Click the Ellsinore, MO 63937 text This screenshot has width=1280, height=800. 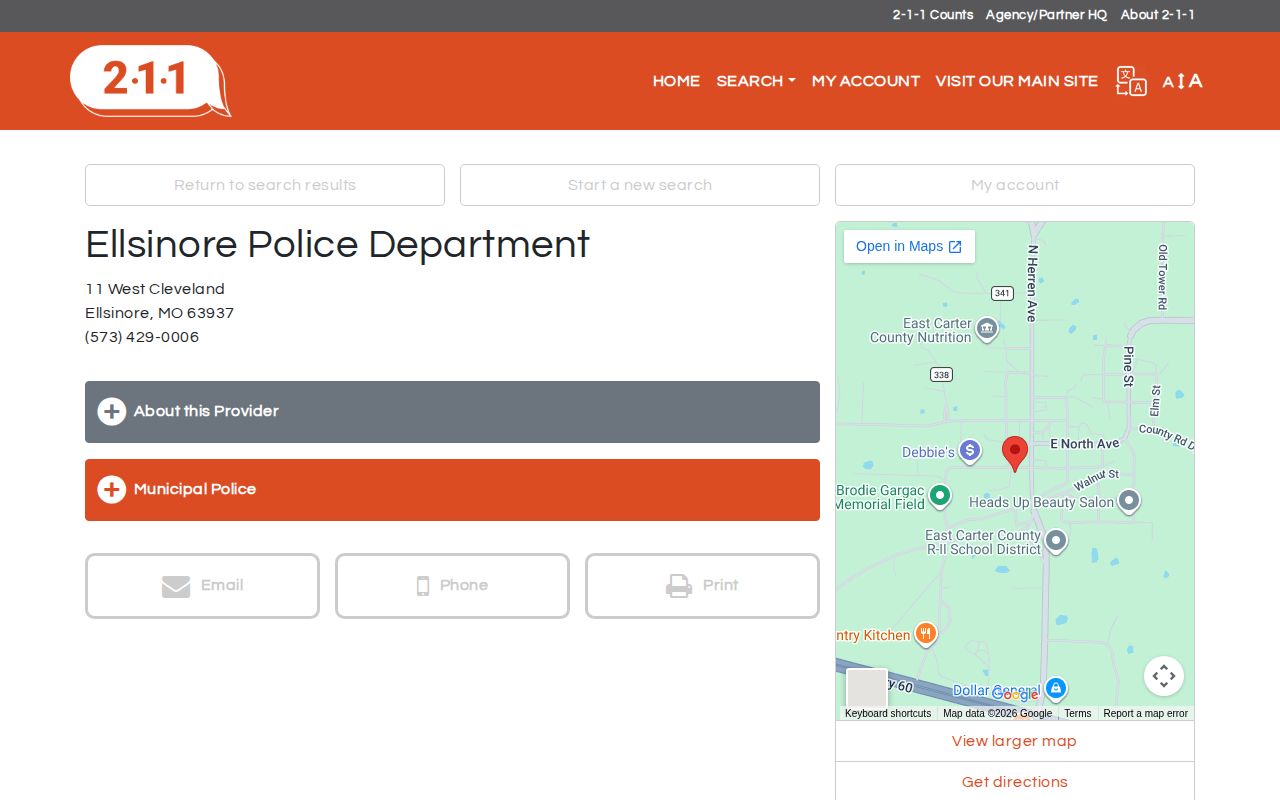160,313
